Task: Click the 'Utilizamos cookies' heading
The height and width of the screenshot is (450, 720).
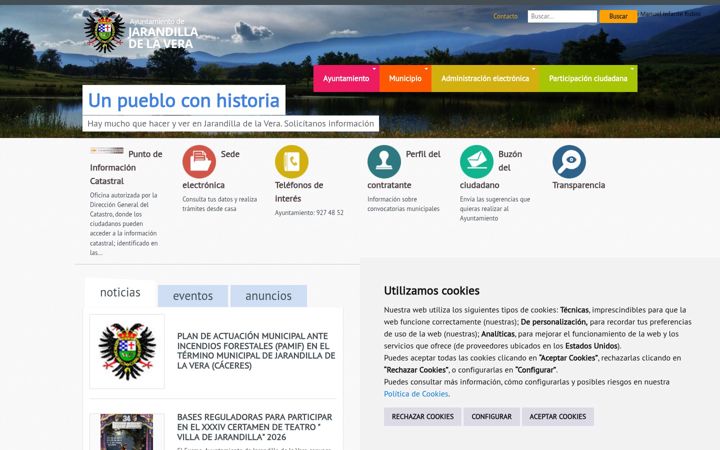Action: coord(432,291)
